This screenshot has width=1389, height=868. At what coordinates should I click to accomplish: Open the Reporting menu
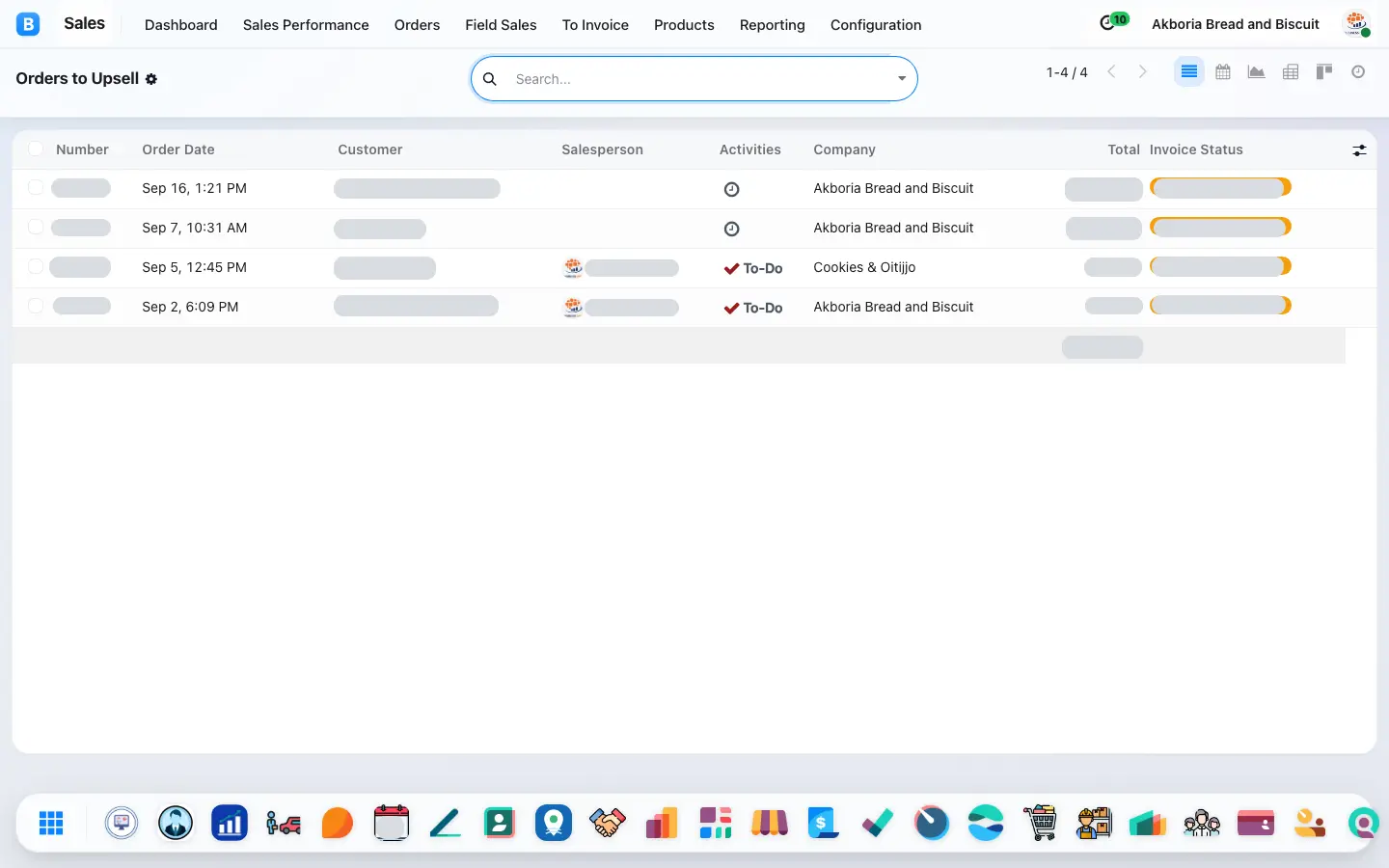[x=772, y=25]
